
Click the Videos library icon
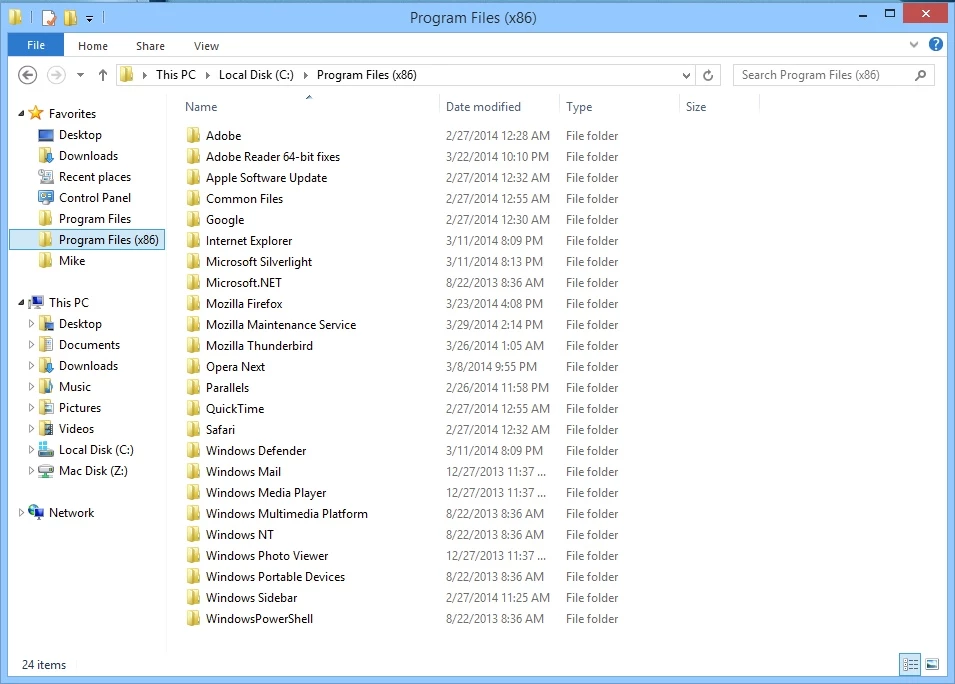46,429
